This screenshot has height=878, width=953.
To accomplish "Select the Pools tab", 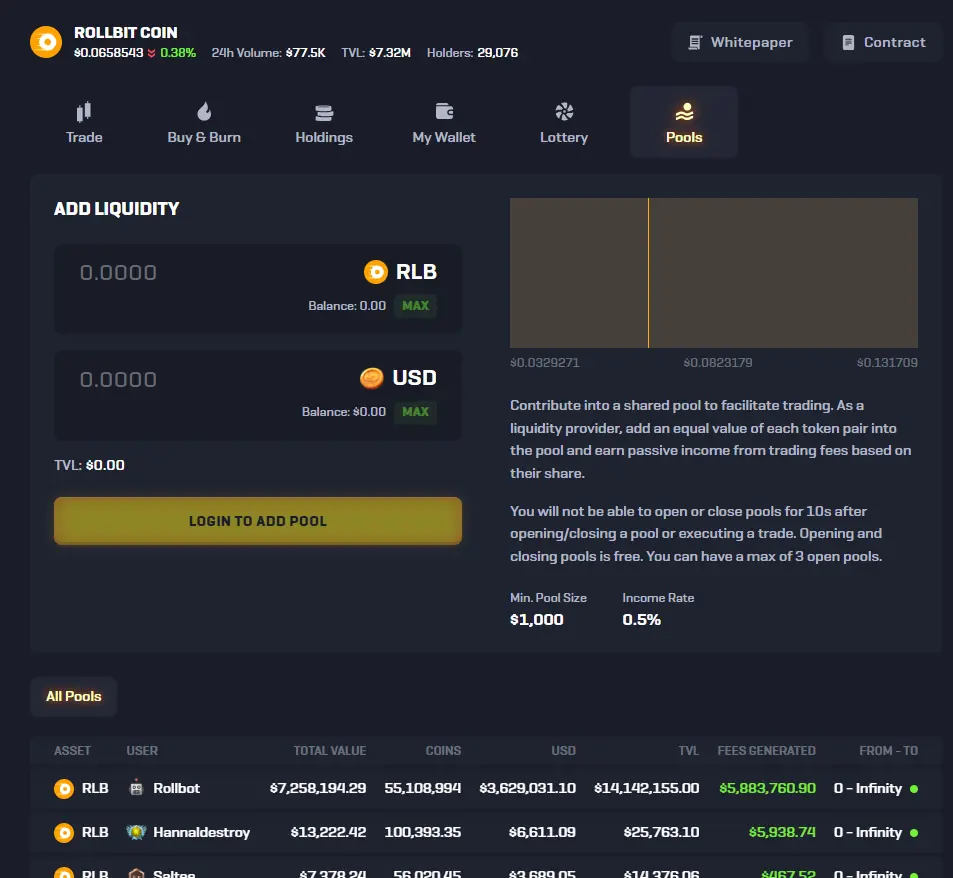I will (684, 123).
